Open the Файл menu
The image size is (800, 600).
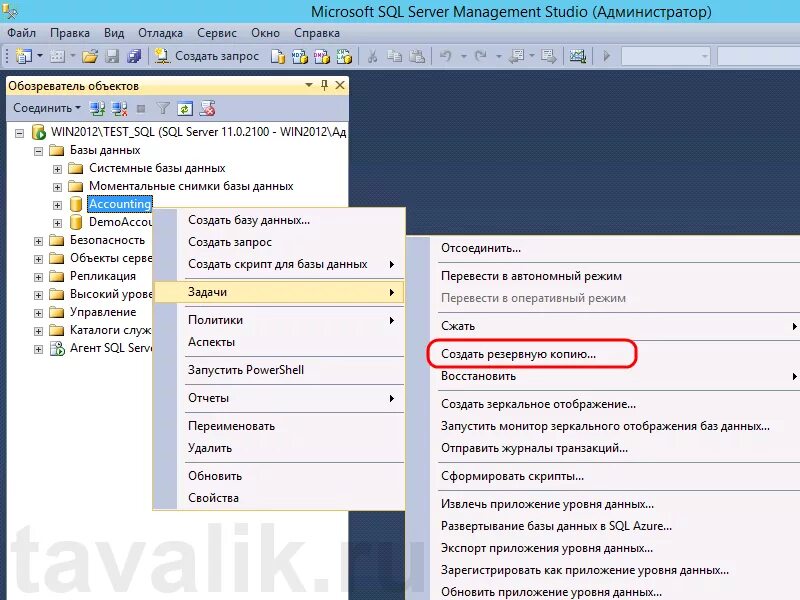tap(21, 33)
